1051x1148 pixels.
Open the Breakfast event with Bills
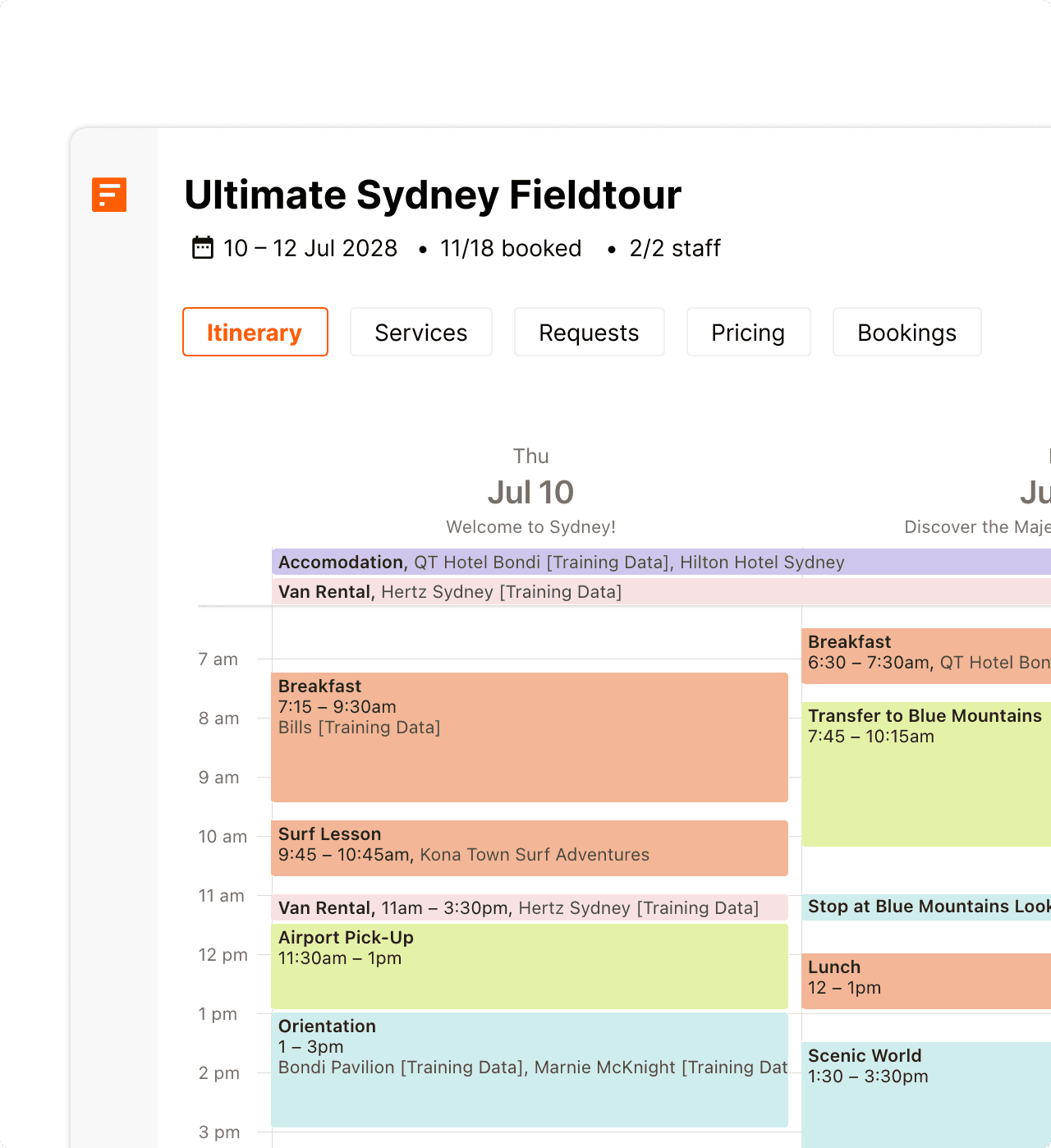coord(530,737)
